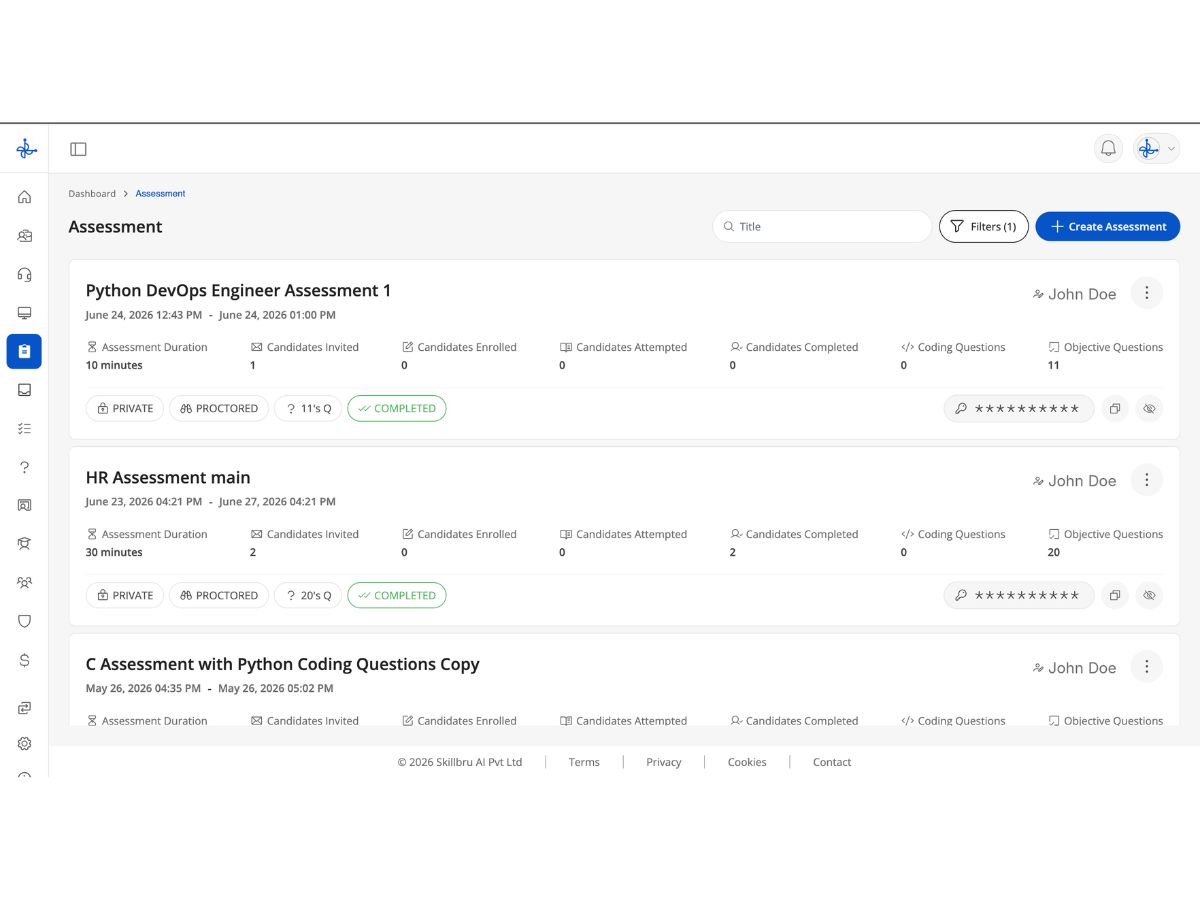This screenshot has height=900, width=1200.
Task: Click PROCTORED tag on HR Assessment main
Action: [x=219, y=595]
